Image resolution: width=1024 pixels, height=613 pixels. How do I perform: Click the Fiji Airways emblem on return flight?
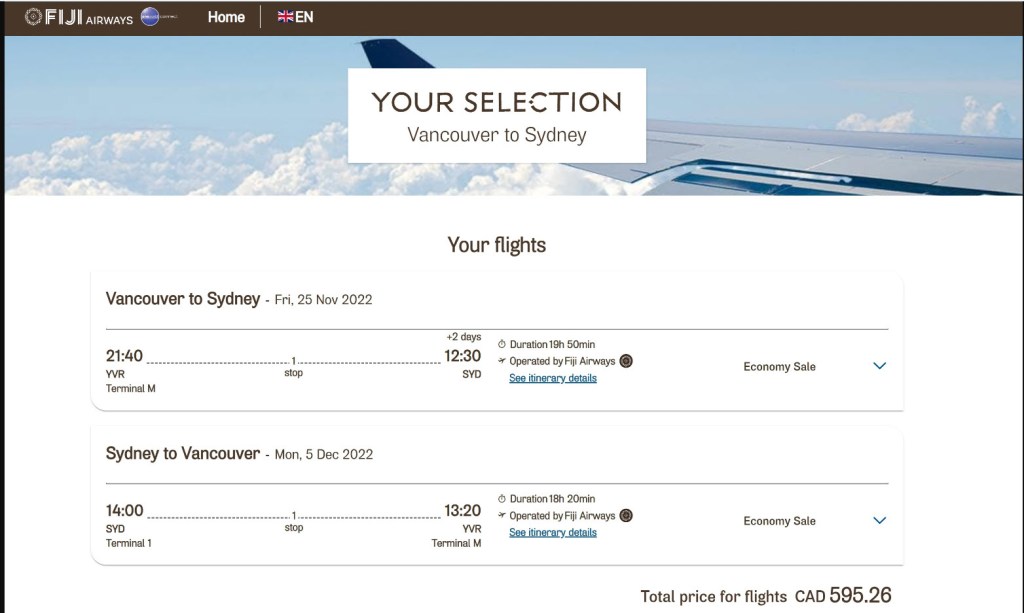(x=626, y=516)
